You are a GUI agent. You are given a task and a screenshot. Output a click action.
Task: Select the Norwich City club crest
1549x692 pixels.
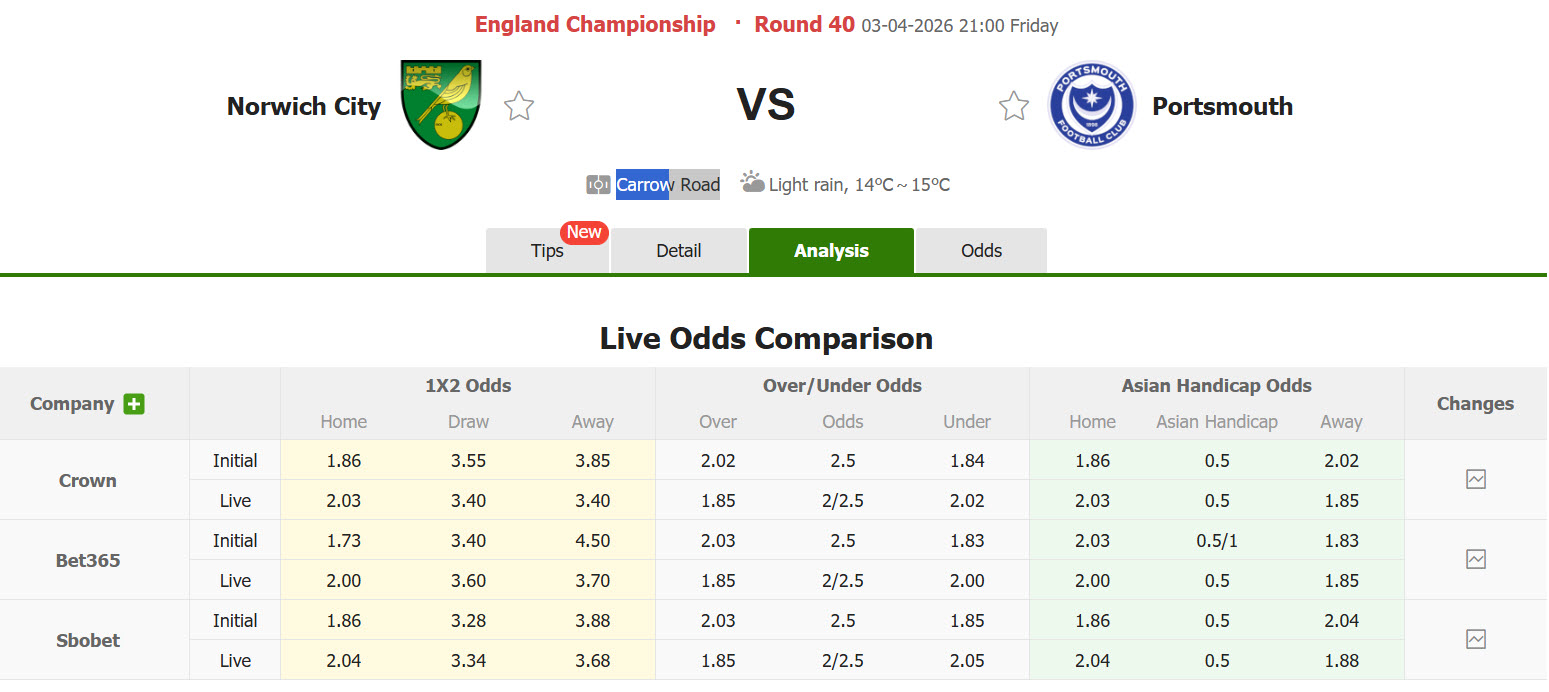coord(440,104)
